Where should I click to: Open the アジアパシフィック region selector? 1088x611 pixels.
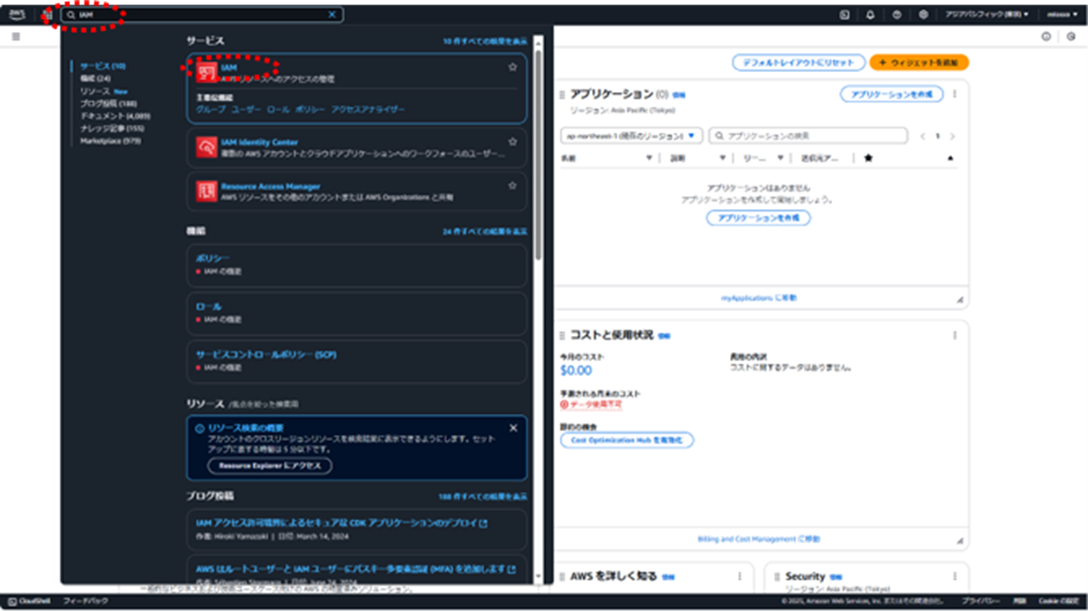click(987, 15)
